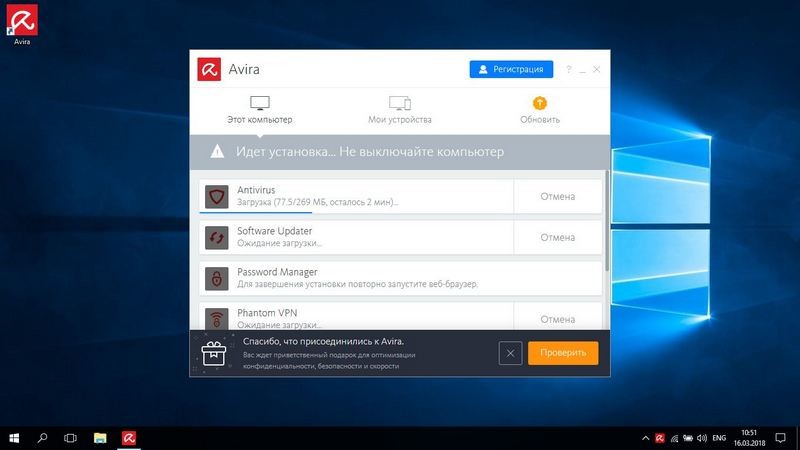Open Task View on the taskbar
This screenshot has width=800, height=450.
click(70, 438)
